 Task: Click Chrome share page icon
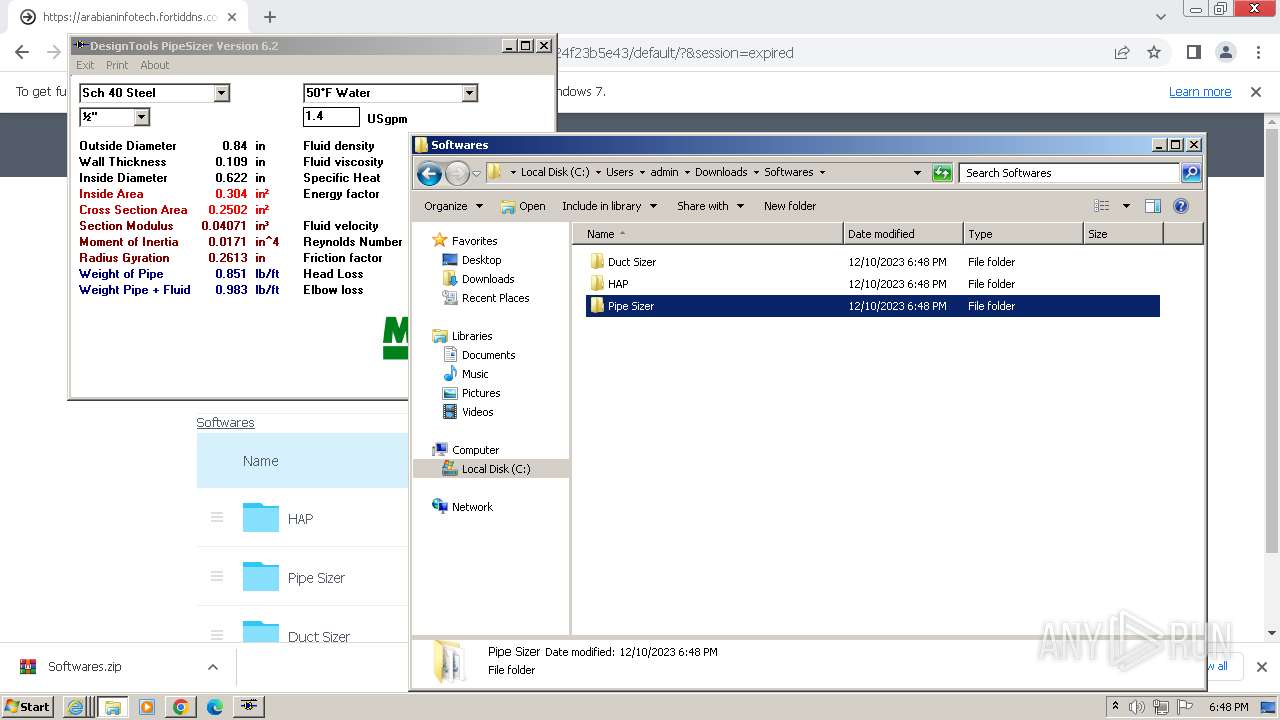pos(1122,53)
